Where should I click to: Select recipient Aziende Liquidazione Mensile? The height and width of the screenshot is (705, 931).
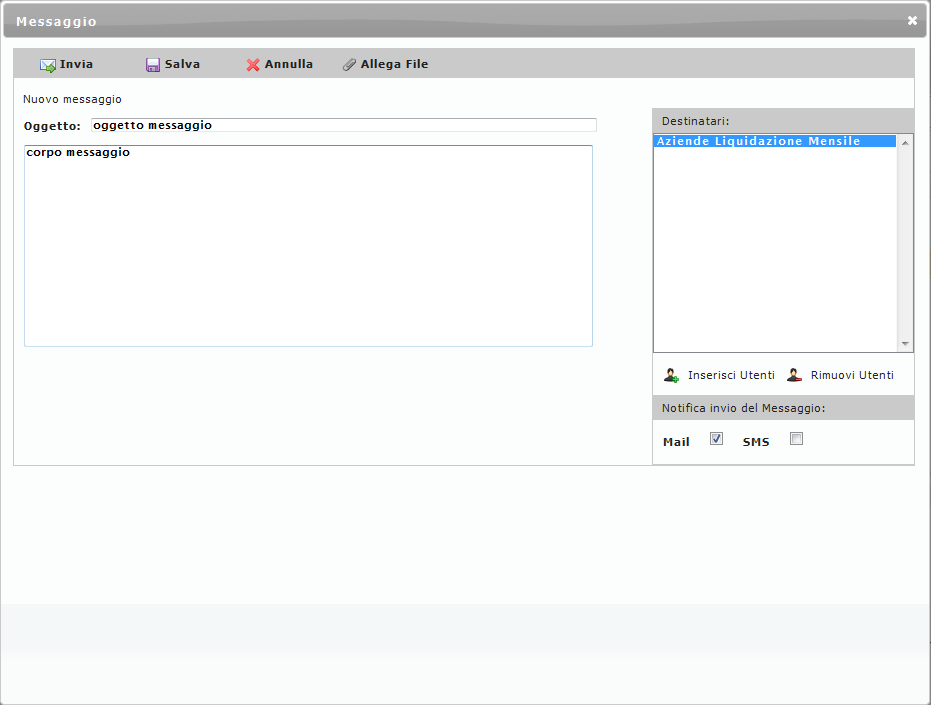(775, 141)
